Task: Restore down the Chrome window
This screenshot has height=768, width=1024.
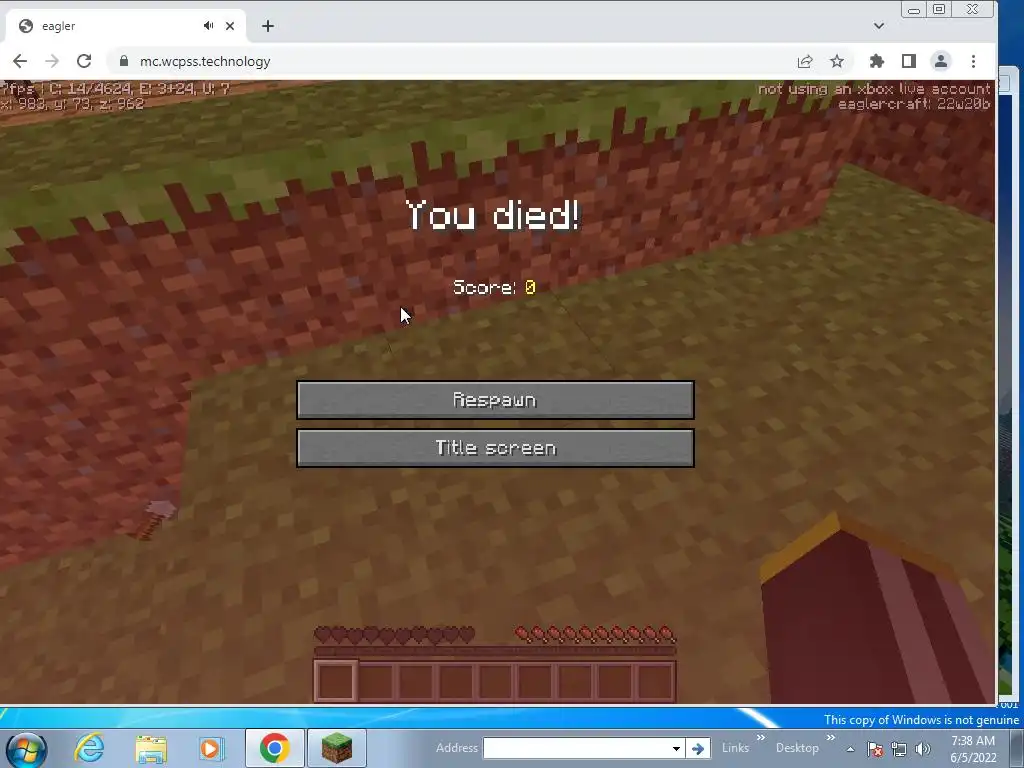Action: (939, 10)
